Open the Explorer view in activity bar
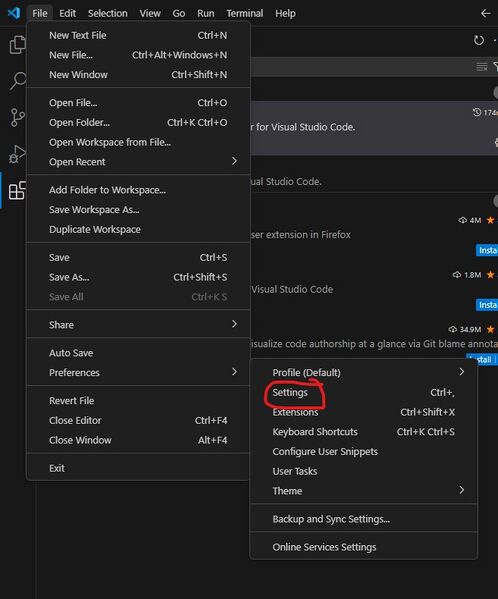498x599 pixels. [17, 45]
